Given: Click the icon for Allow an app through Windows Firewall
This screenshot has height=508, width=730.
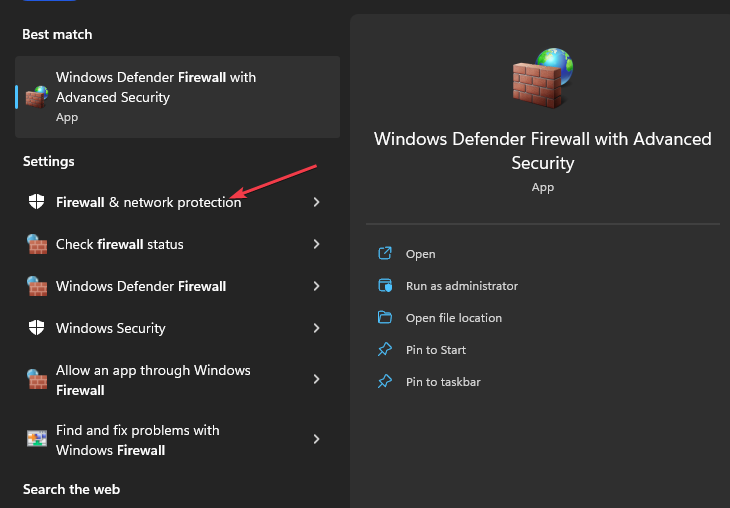Looking at the screenshot, I should (x=36, y=380).
